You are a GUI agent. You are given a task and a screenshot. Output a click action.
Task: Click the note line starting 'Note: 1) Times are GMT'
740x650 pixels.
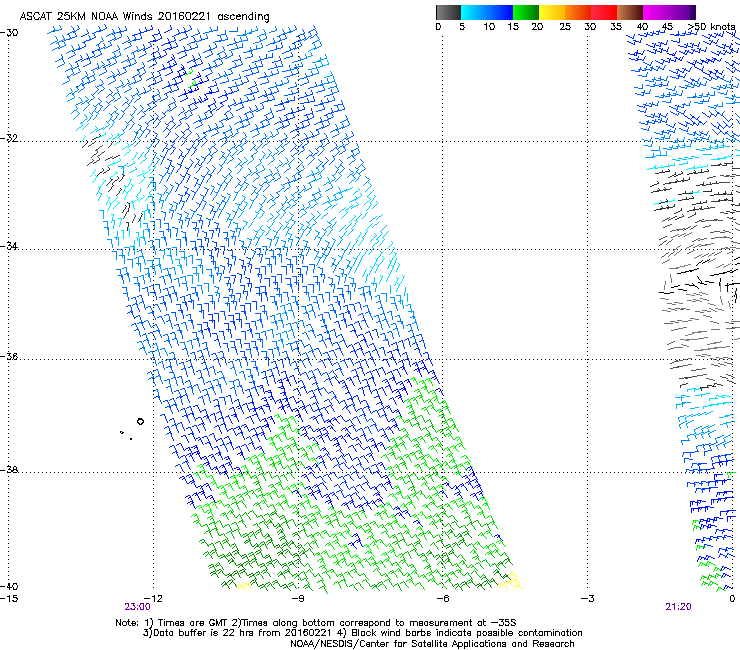pos(316,623)
